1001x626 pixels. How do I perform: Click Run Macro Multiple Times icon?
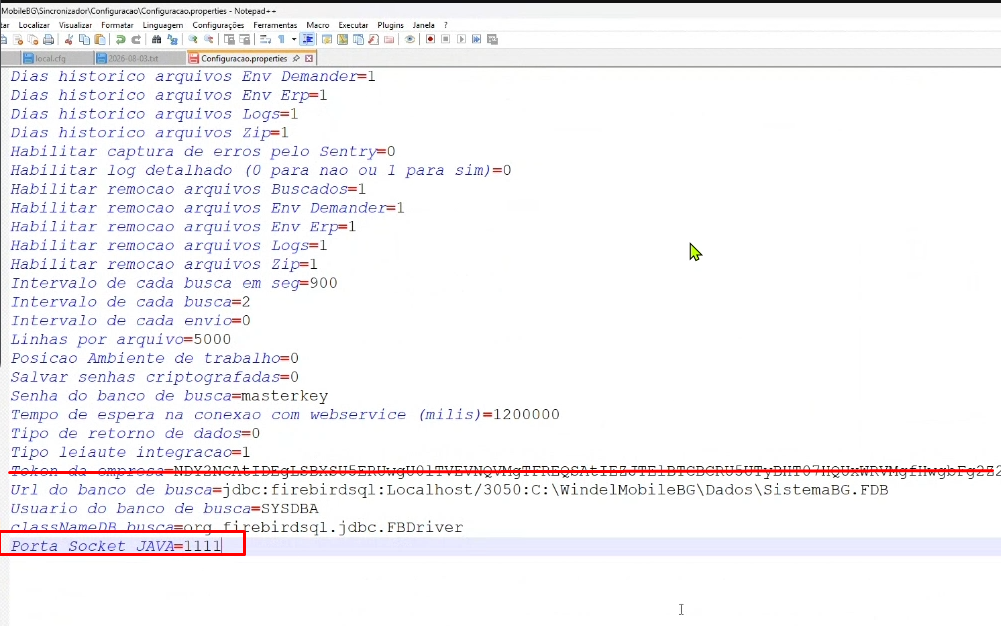tap(476, 40)
